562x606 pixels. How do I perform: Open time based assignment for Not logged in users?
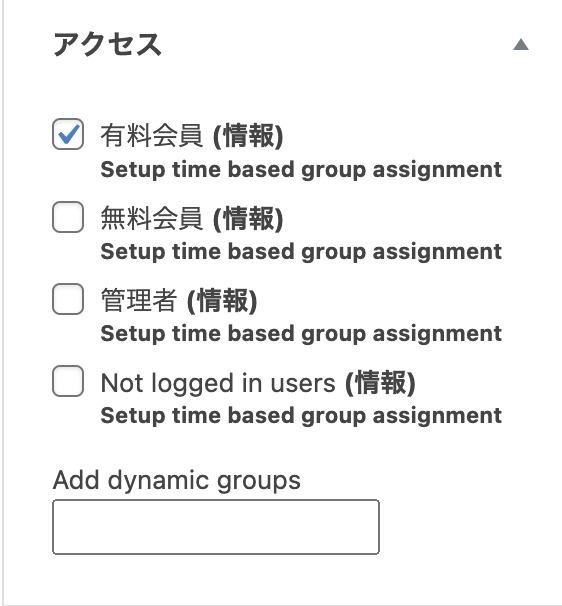pyautogui.click(x=301, y=415)
